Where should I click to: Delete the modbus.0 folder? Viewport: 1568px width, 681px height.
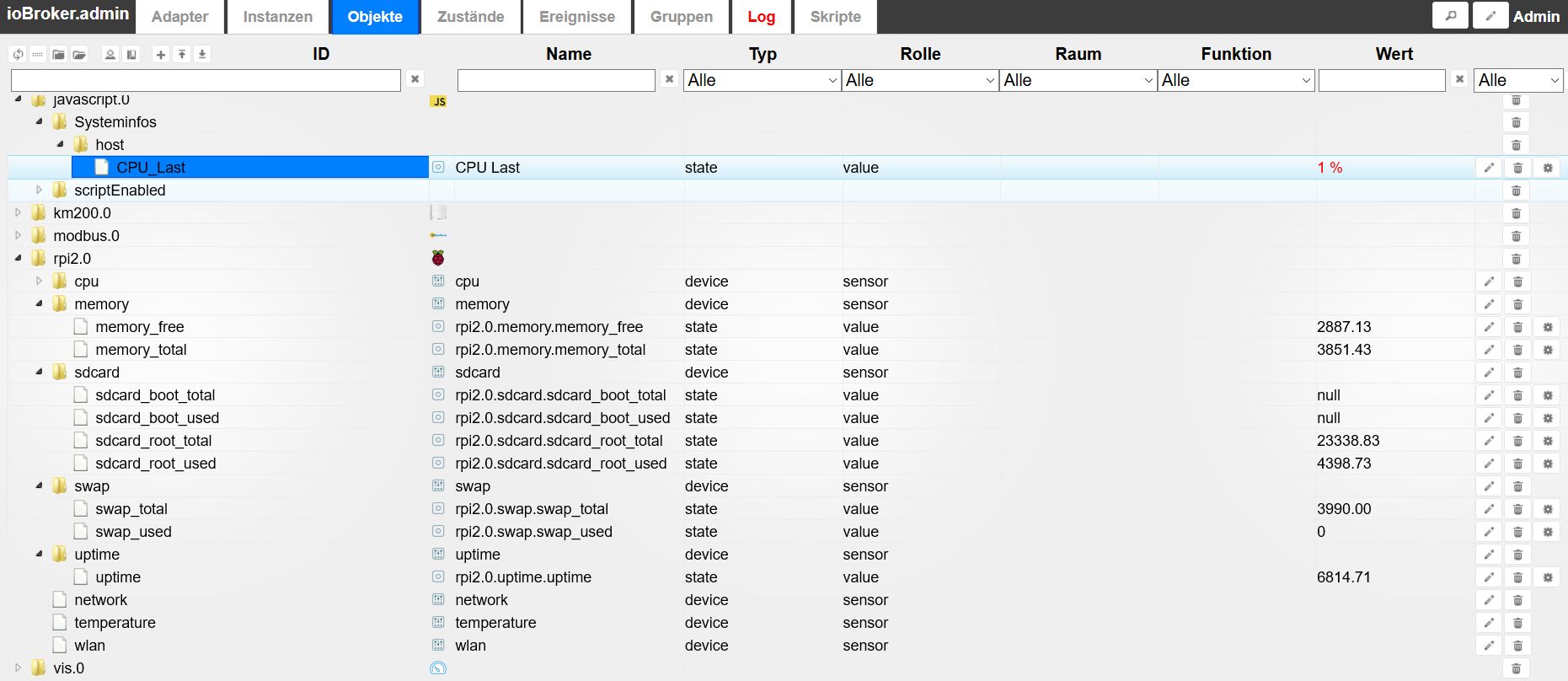(1516, 236)
